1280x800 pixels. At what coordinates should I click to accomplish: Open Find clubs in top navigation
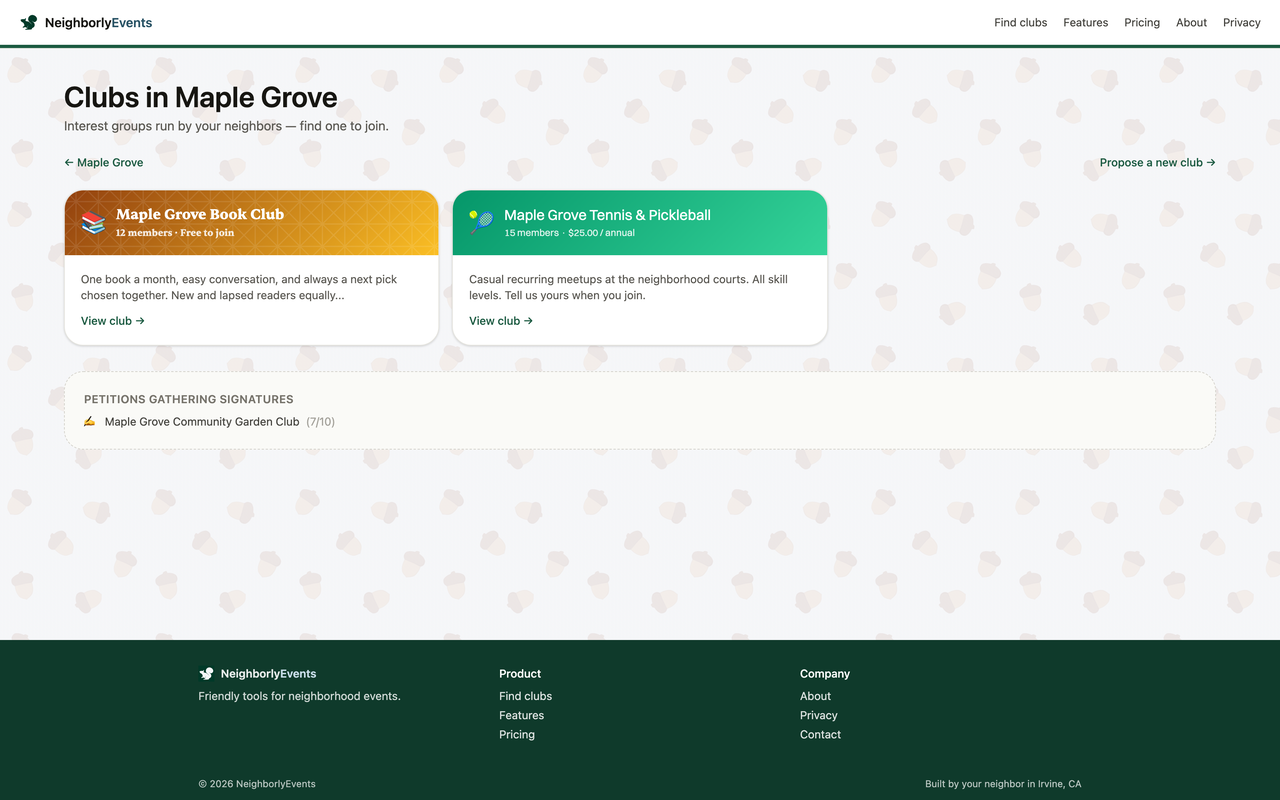pyautogui.click(x=1021, y=22)
